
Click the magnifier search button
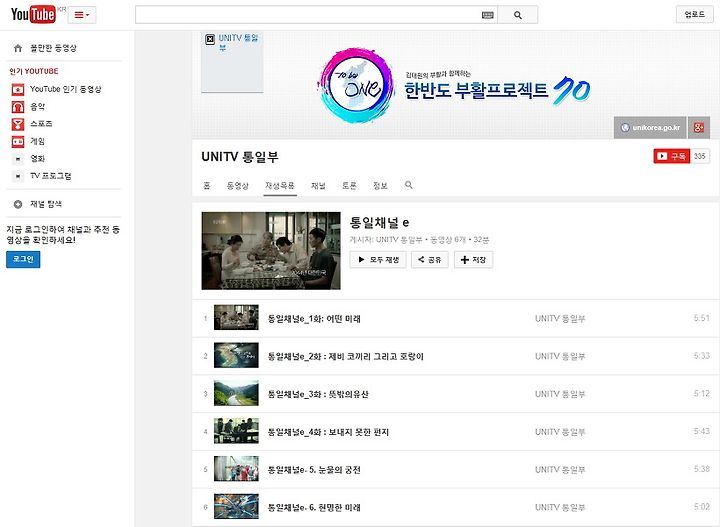point(518,15)
